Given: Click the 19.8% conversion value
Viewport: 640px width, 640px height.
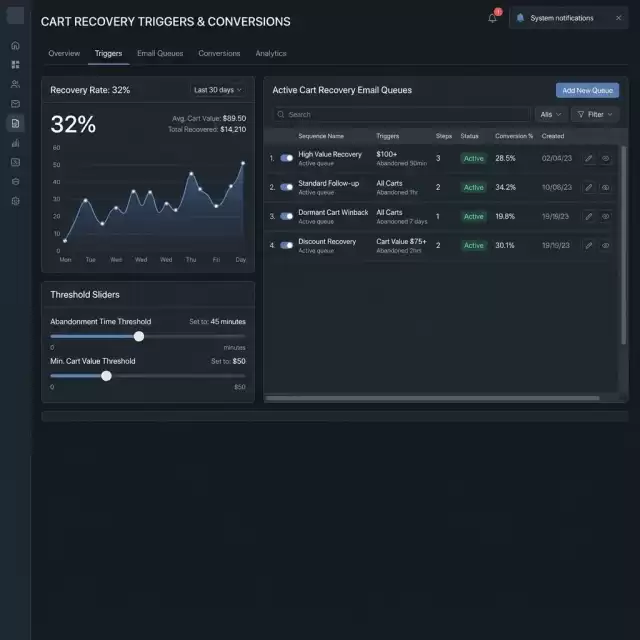Looking at the screenshot, I should point(505,216).
